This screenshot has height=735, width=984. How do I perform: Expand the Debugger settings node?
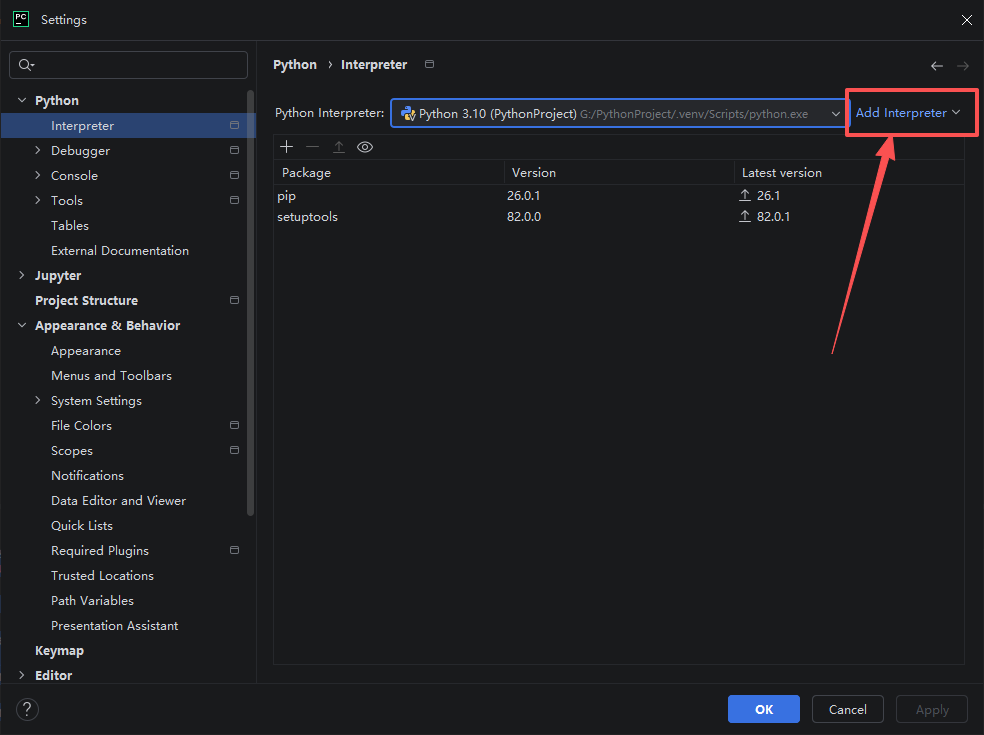tap(38, 150)
